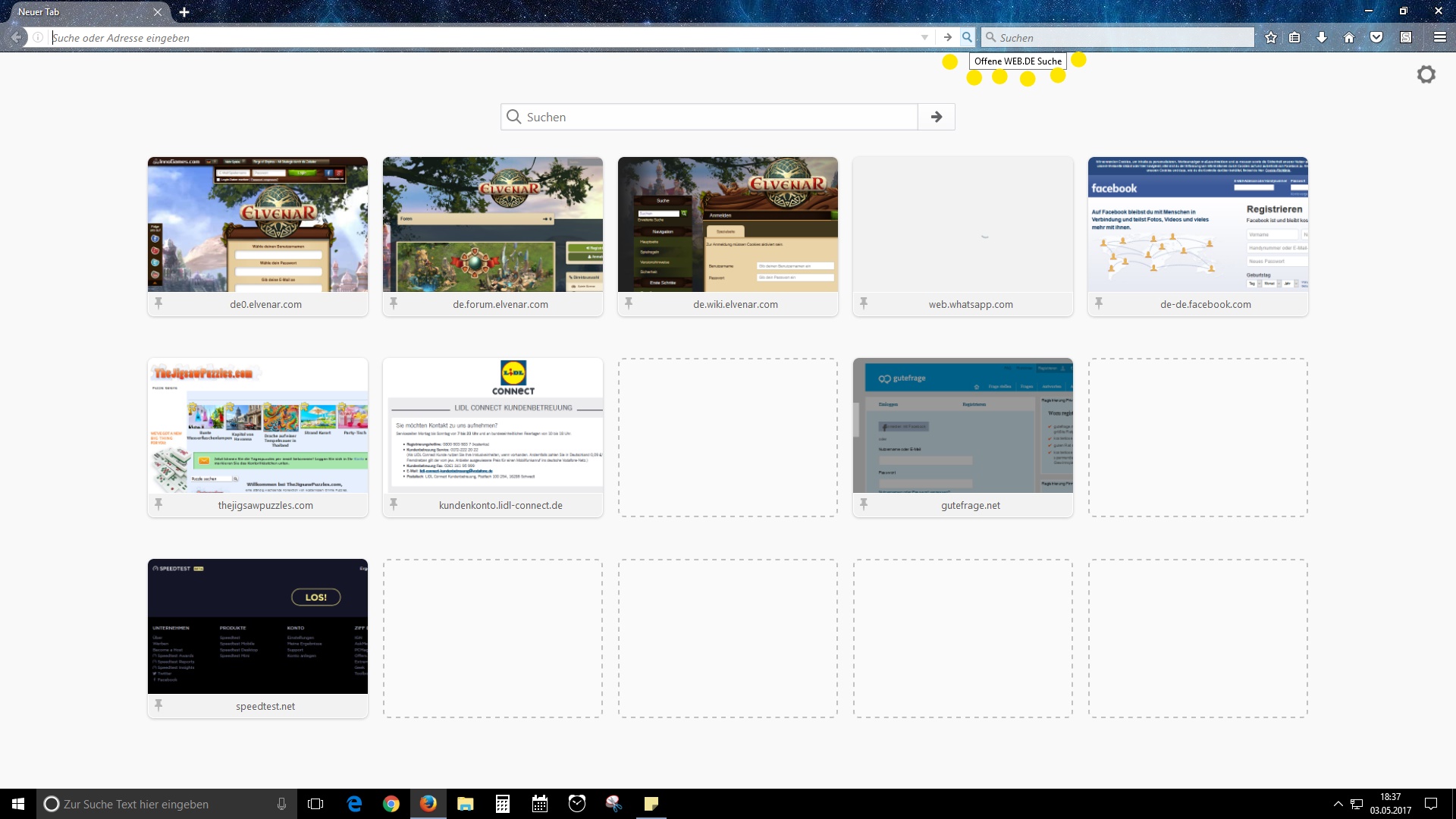Submit search with the arrow button beside Suchen
The image size is (1456, 819).
tap(936, 117)
